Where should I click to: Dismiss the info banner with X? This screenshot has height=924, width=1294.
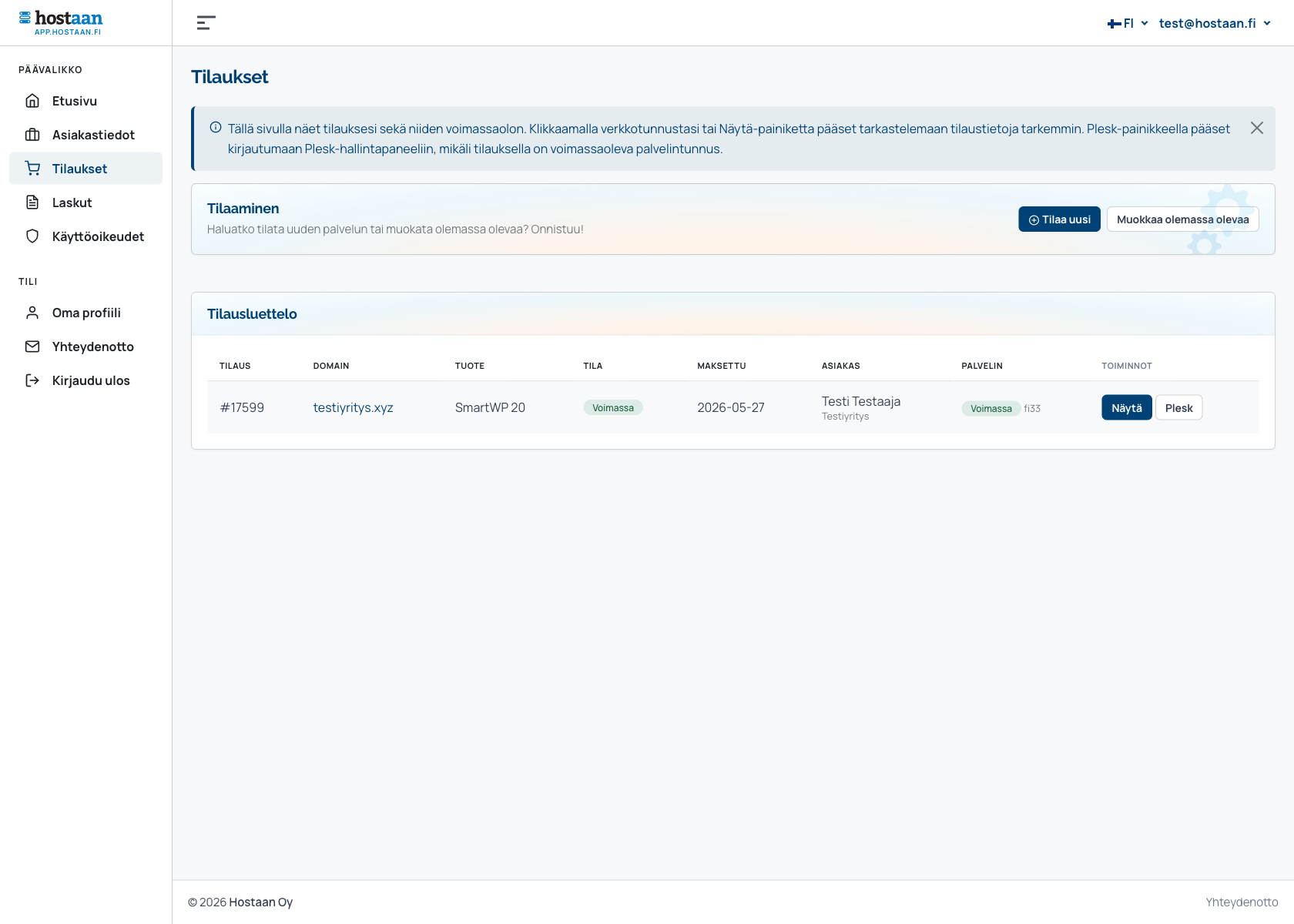click(x=1256, y=128)
